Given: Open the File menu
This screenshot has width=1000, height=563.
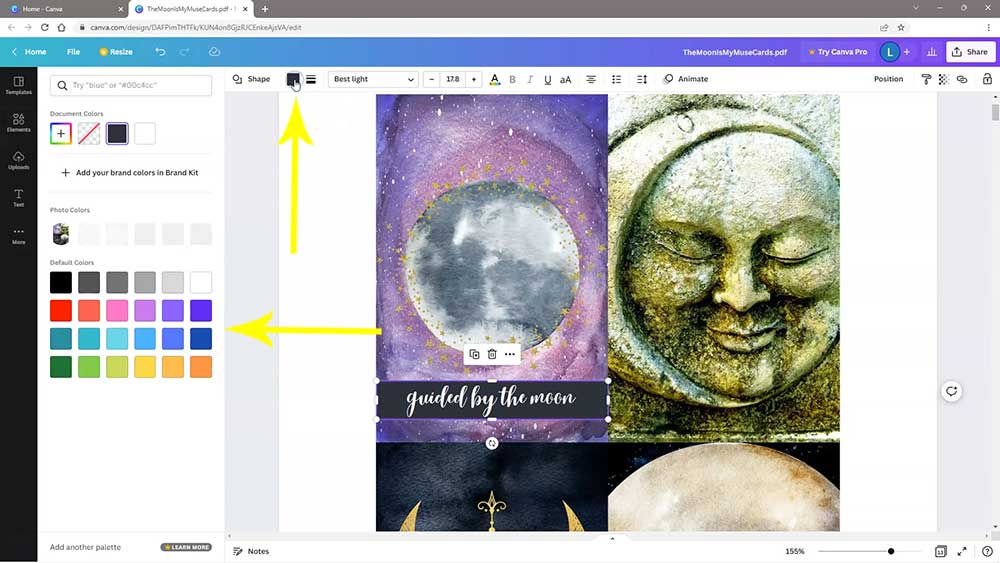Looking at the screenshot, I should (73, 52).
